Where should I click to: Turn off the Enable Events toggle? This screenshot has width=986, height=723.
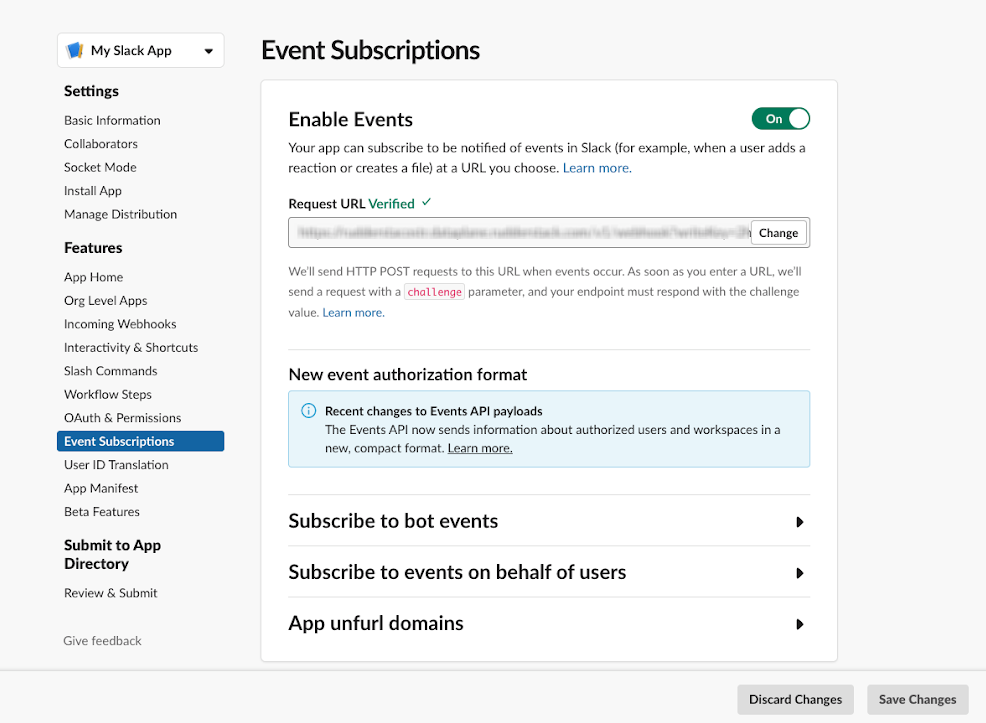780,119
